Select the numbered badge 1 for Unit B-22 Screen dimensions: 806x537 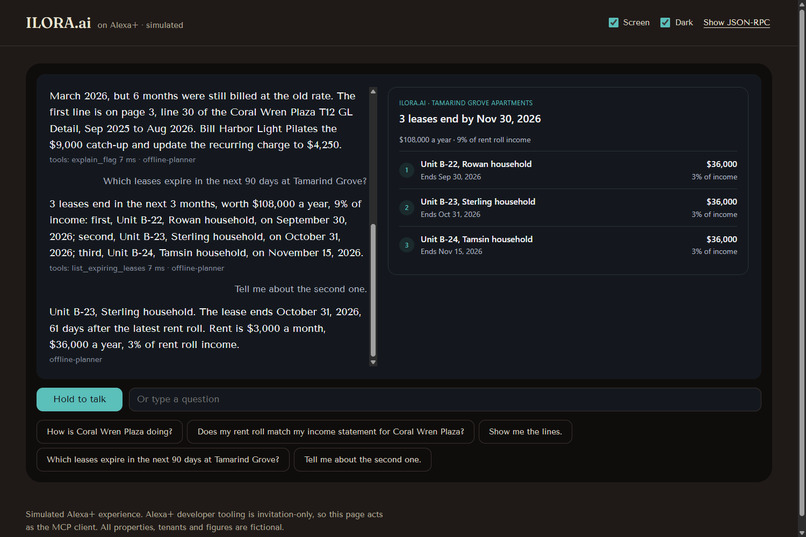point(407,170)
